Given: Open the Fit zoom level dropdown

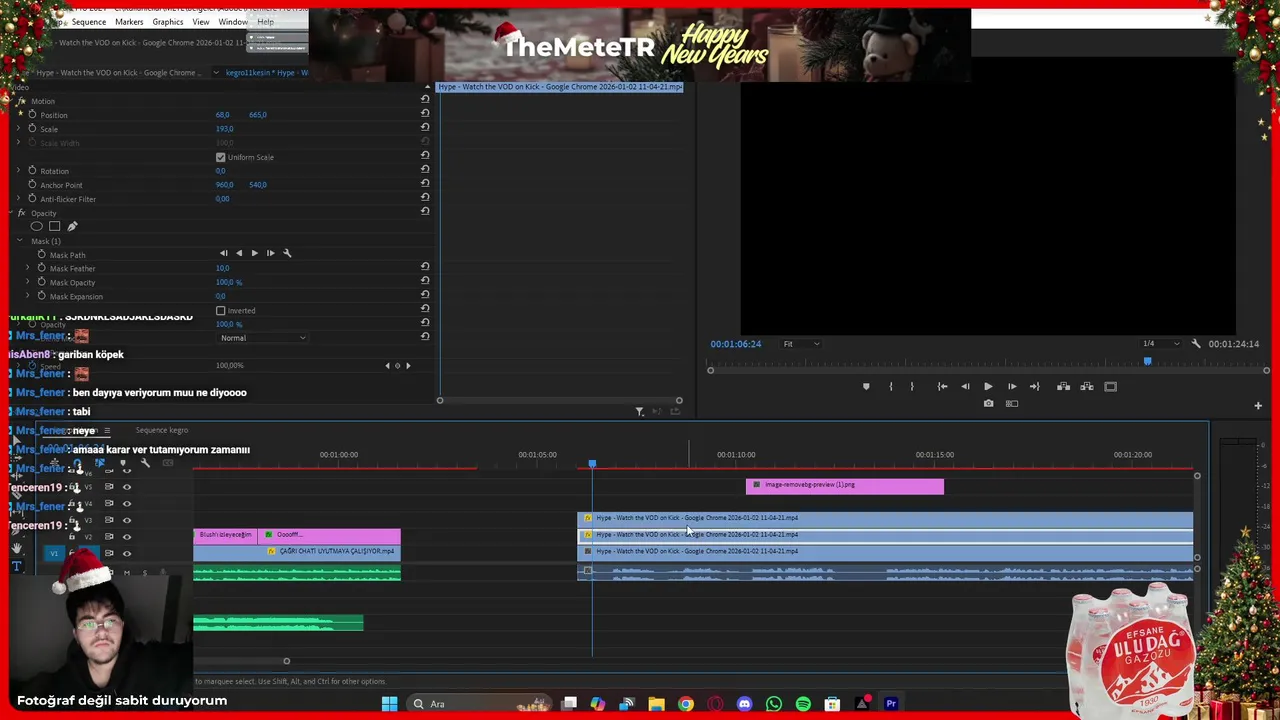Looking at the screenshot, I should pos(801,343).
